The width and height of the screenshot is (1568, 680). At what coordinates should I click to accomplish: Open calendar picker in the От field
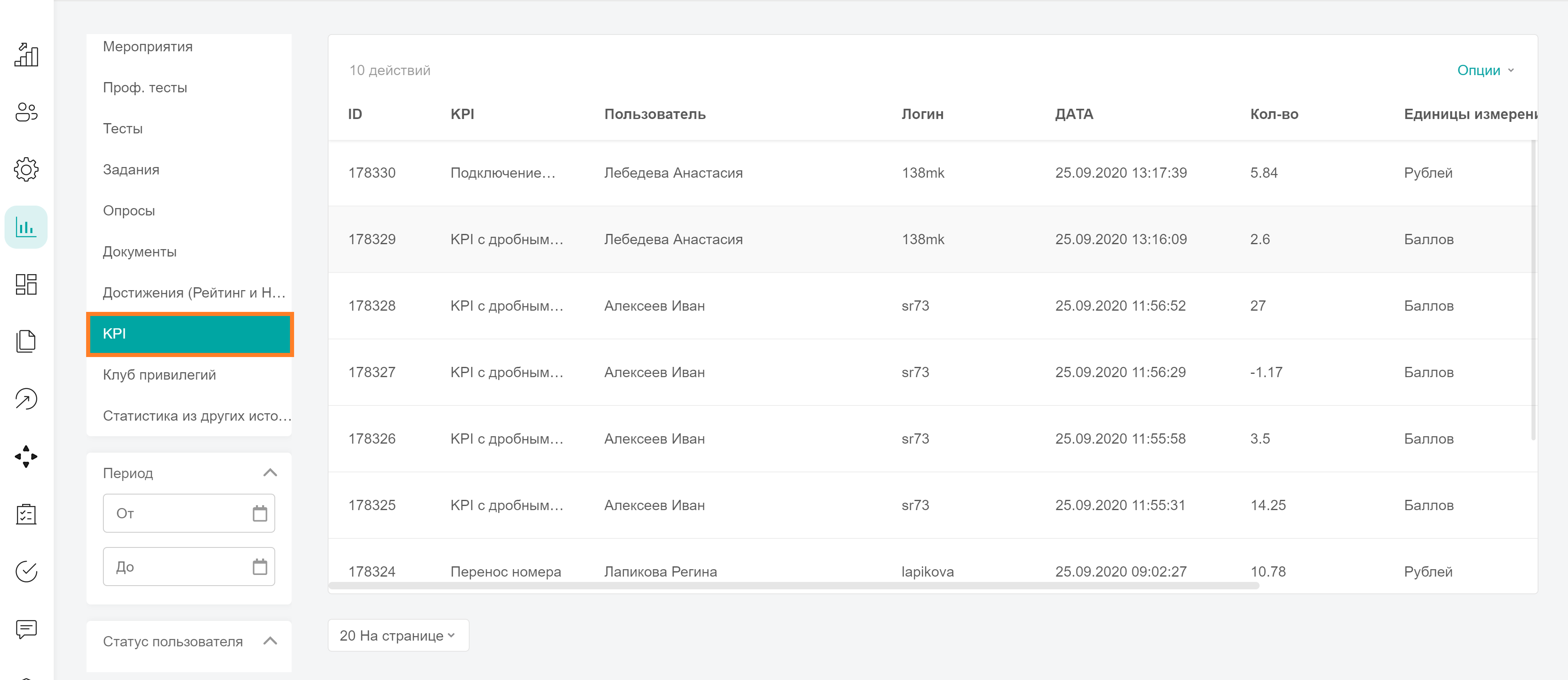tap(260, 513)
